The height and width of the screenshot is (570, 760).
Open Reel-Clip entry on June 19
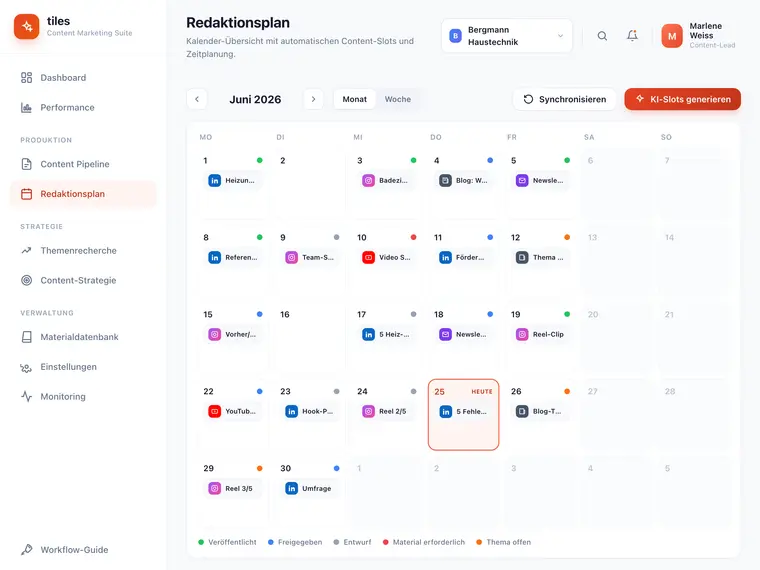click(x=540, y=334)
